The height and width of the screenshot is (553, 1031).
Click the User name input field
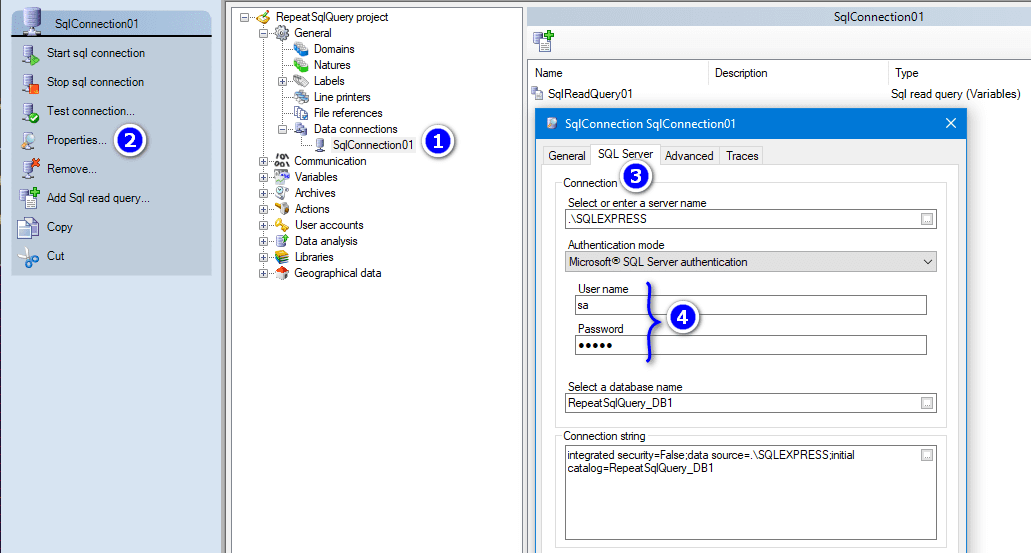coord(750,305)
